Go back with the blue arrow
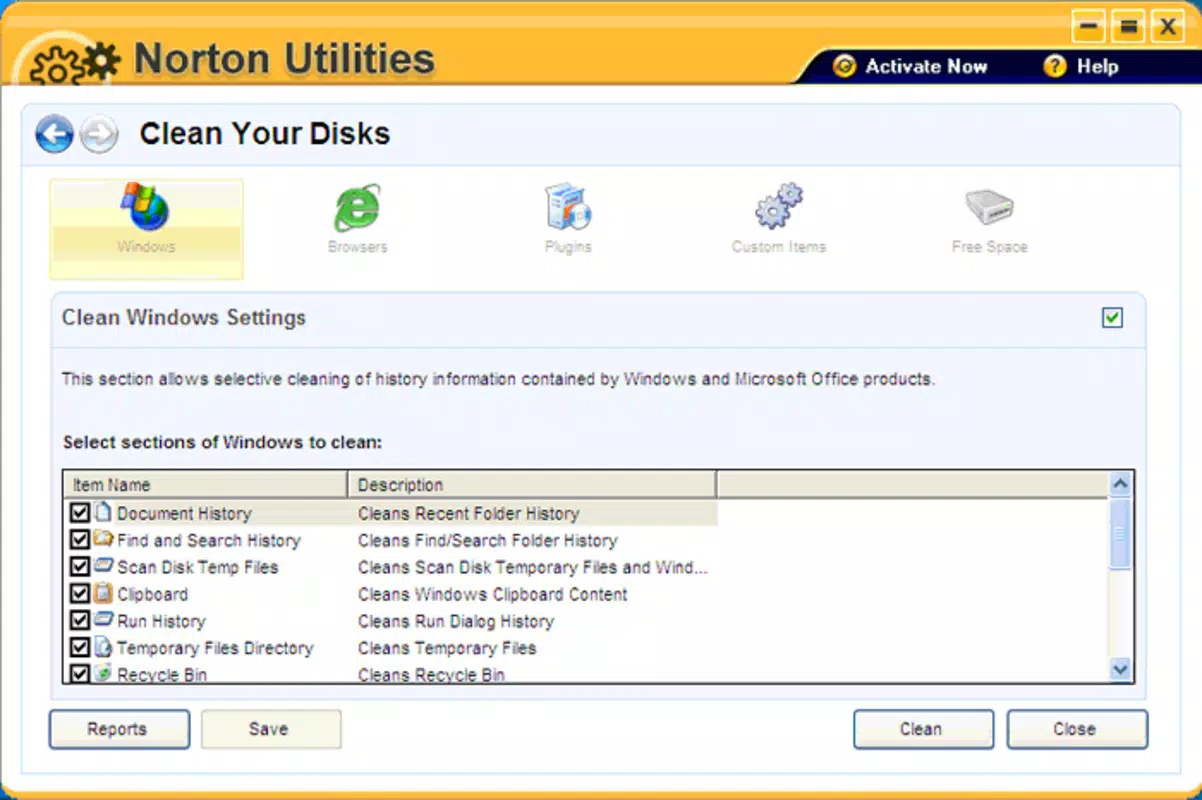The height and width of the screenshot is (800, 1202). pos(55,134)
